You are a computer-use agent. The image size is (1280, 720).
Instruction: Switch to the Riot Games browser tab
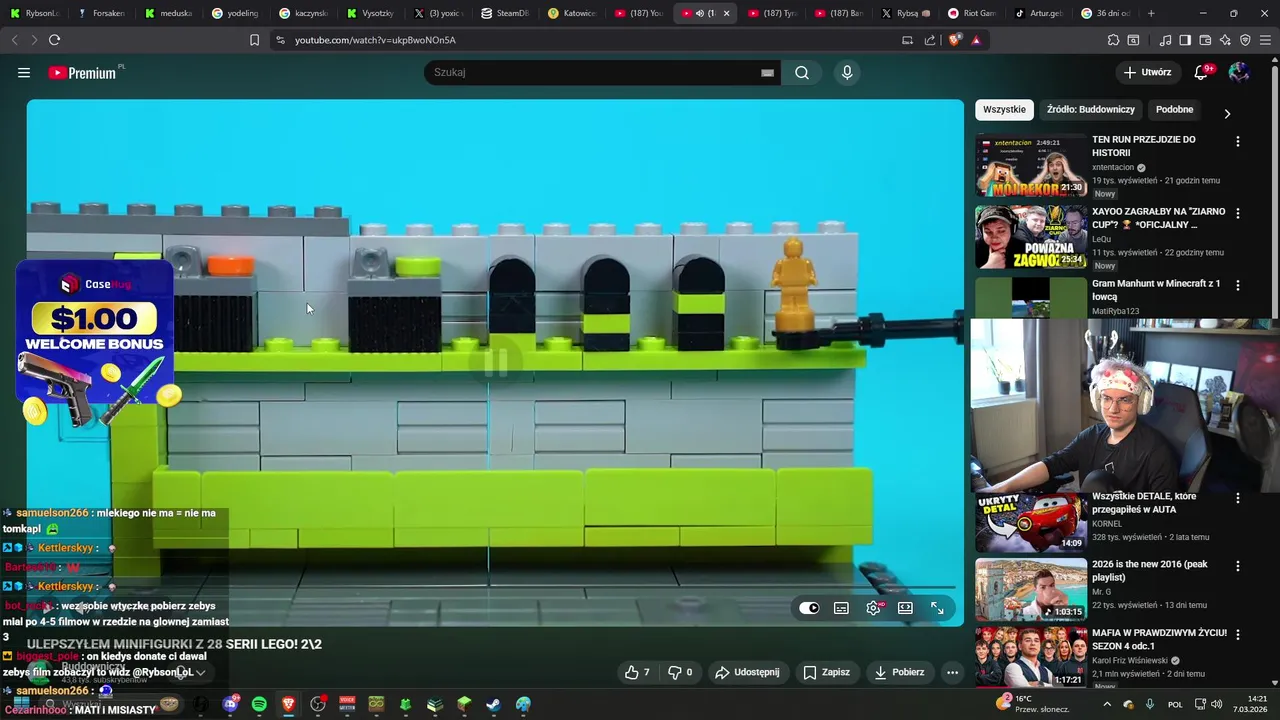pos(973,13)
